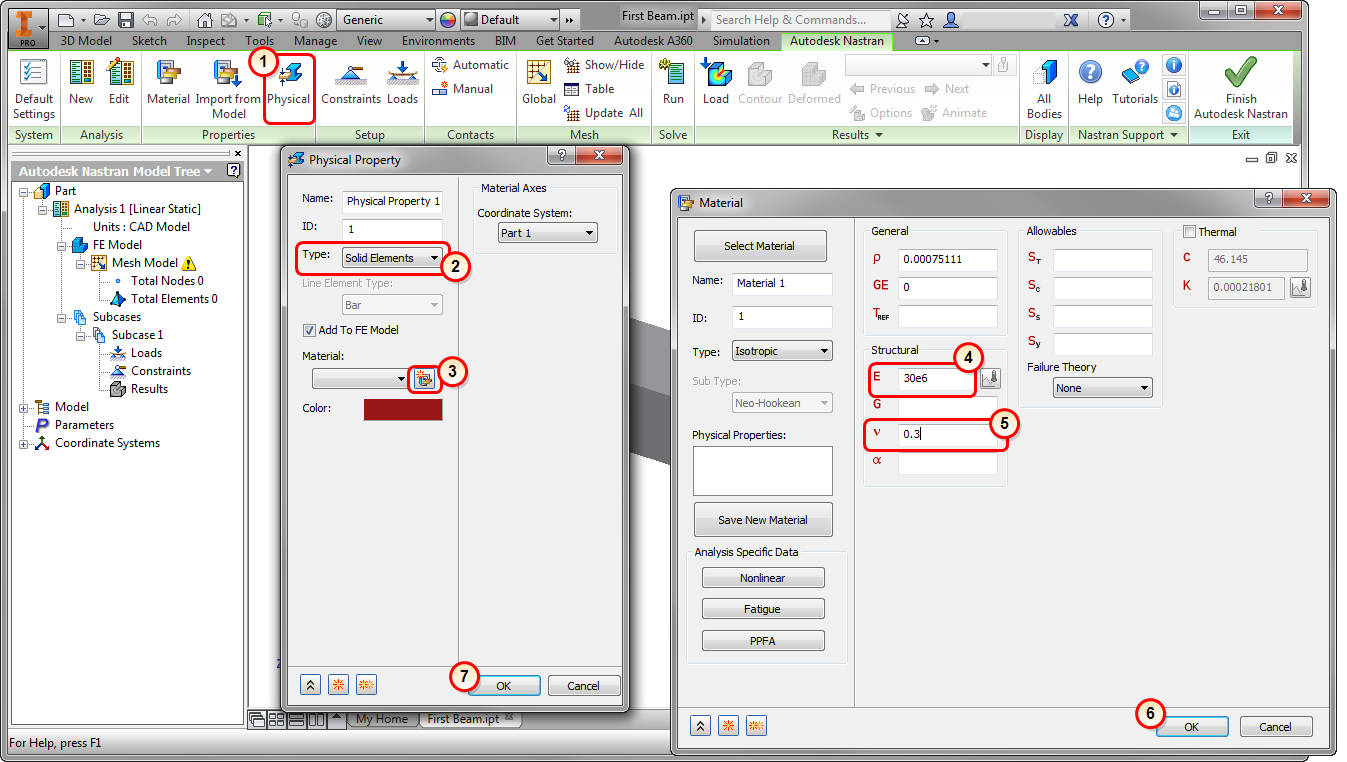The width and height of the screenshot is (1347, 762).
Task: Switch to the Simulation ribbon tab
Action: [x=741, y=41]
